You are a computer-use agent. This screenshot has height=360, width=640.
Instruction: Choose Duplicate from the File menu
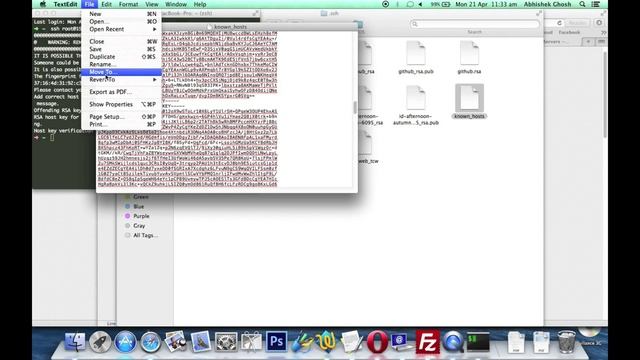122,57
